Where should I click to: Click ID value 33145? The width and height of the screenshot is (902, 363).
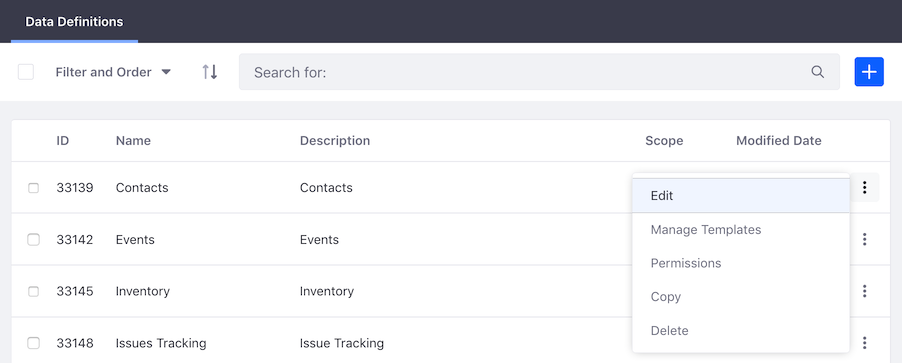coord(75,291)
